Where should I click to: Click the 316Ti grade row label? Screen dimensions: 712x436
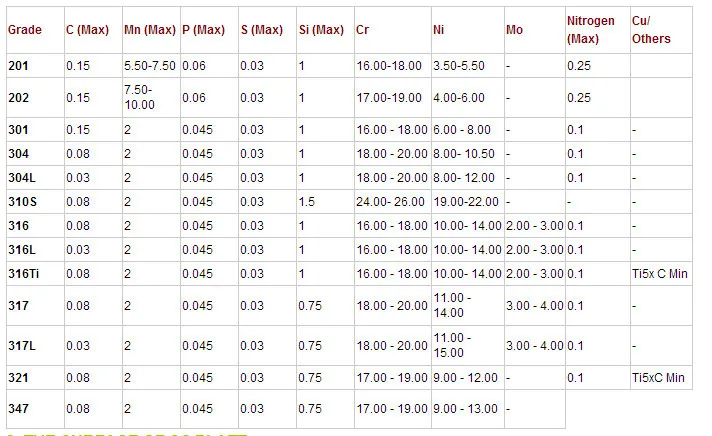coord(24,273)
